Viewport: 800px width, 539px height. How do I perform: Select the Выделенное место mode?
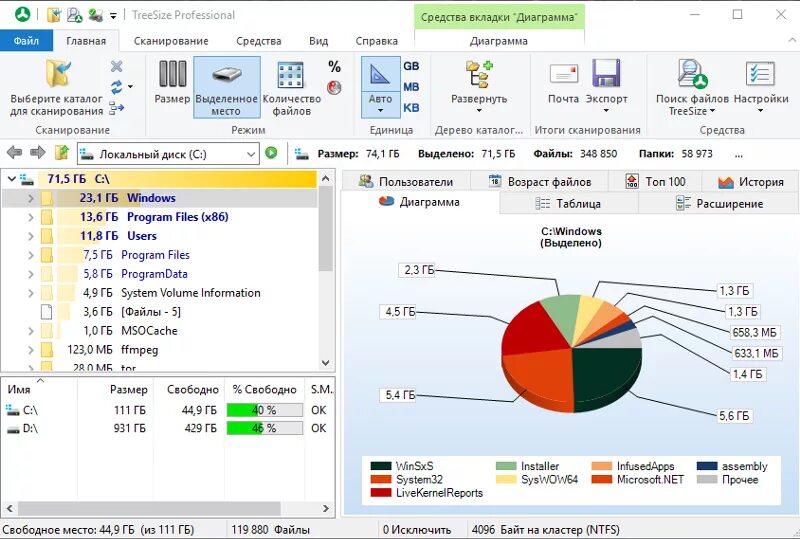click(x=227, y=87)
